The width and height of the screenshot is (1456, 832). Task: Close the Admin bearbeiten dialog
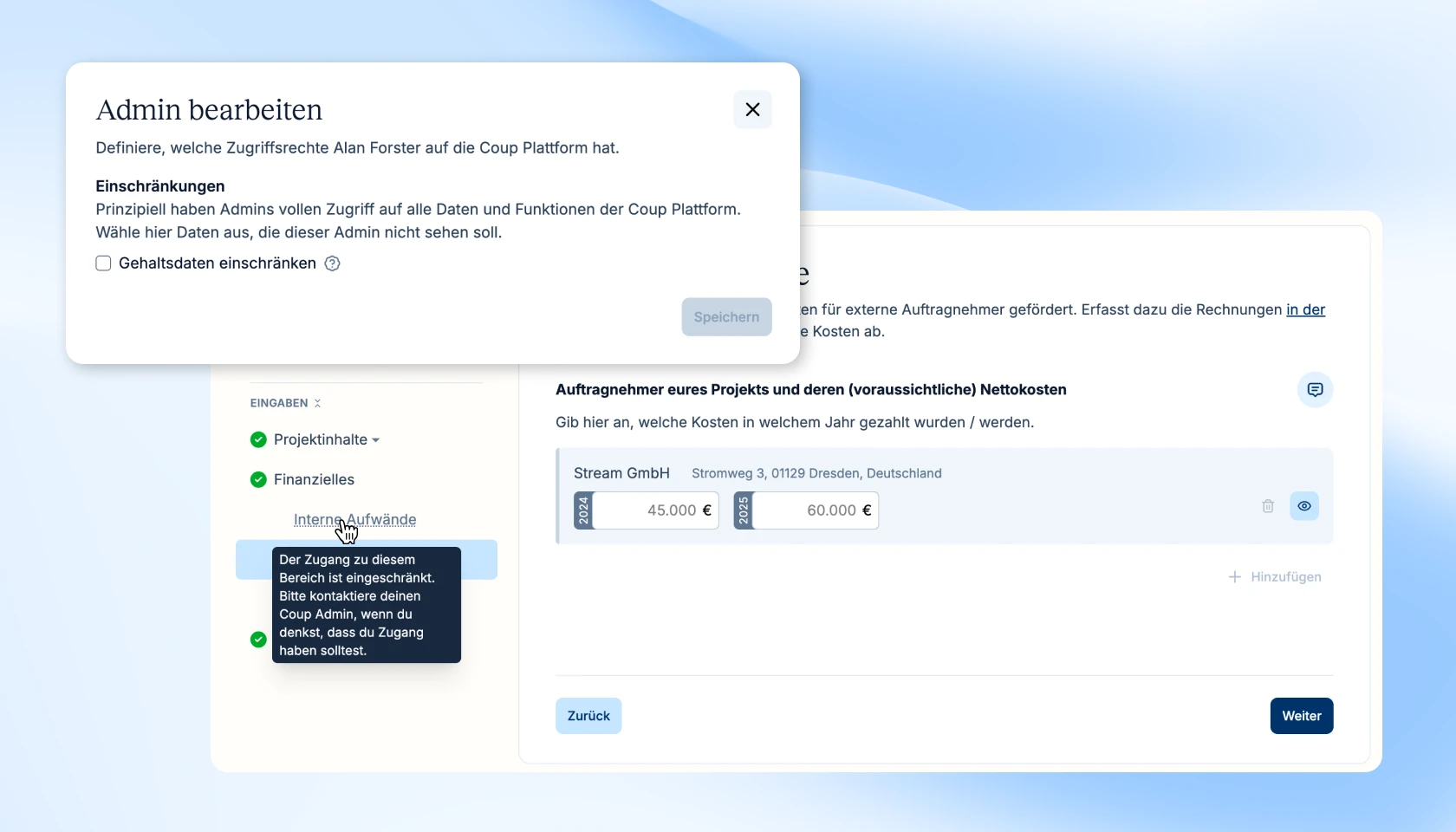[x=752, y=110]
